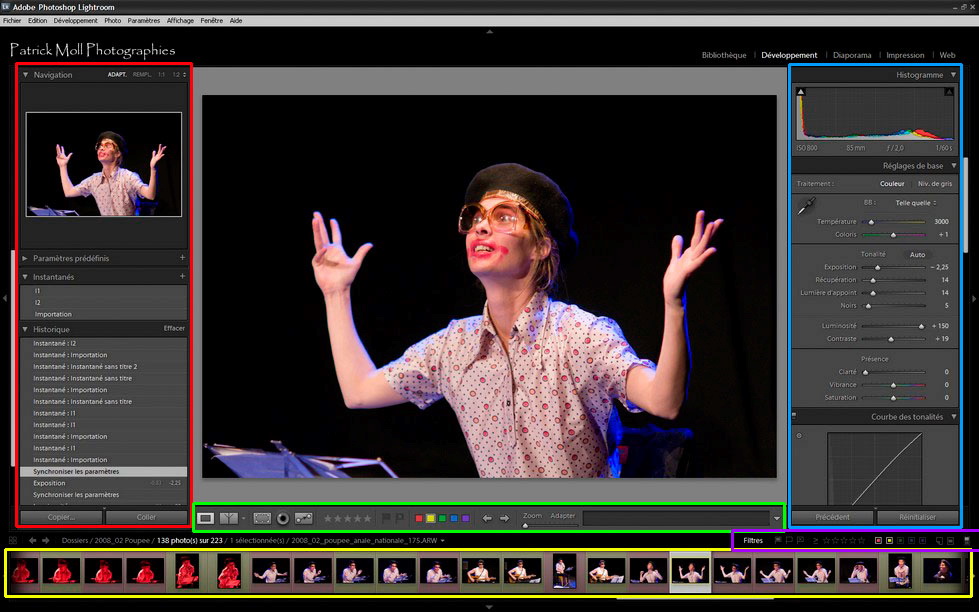The image size is (979, 612).
Task: Toggle the histogram shadow clipping indicator
Action: coord(801,92)
